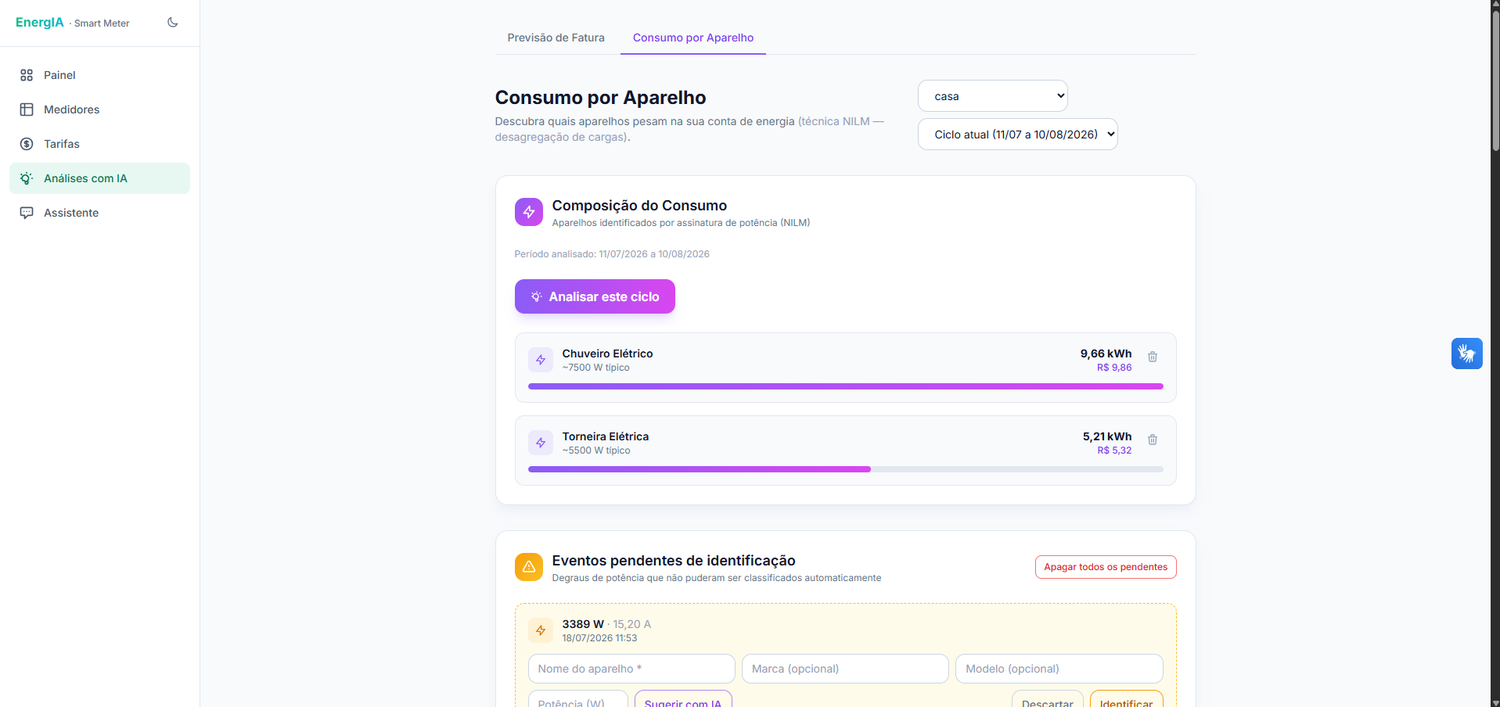
Task: Click Torneira Elétrica consumption progress bar
Action: click(x=845, y=469)
